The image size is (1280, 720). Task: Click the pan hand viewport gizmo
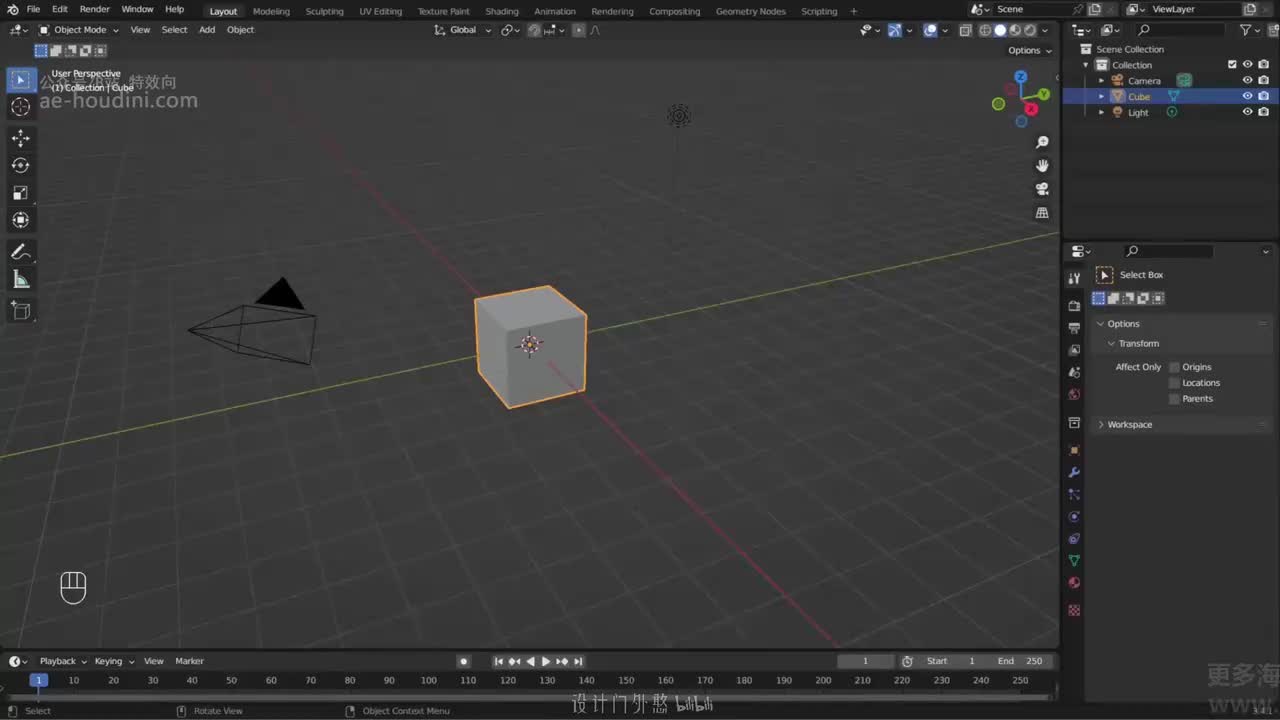pos(1042,165)
